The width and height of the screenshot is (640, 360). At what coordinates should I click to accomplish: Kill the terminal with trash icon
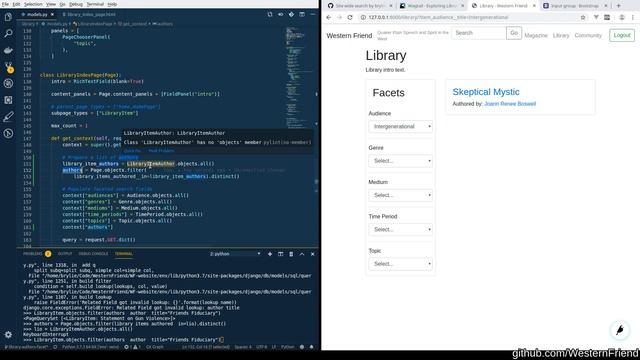tap(291, 254)
